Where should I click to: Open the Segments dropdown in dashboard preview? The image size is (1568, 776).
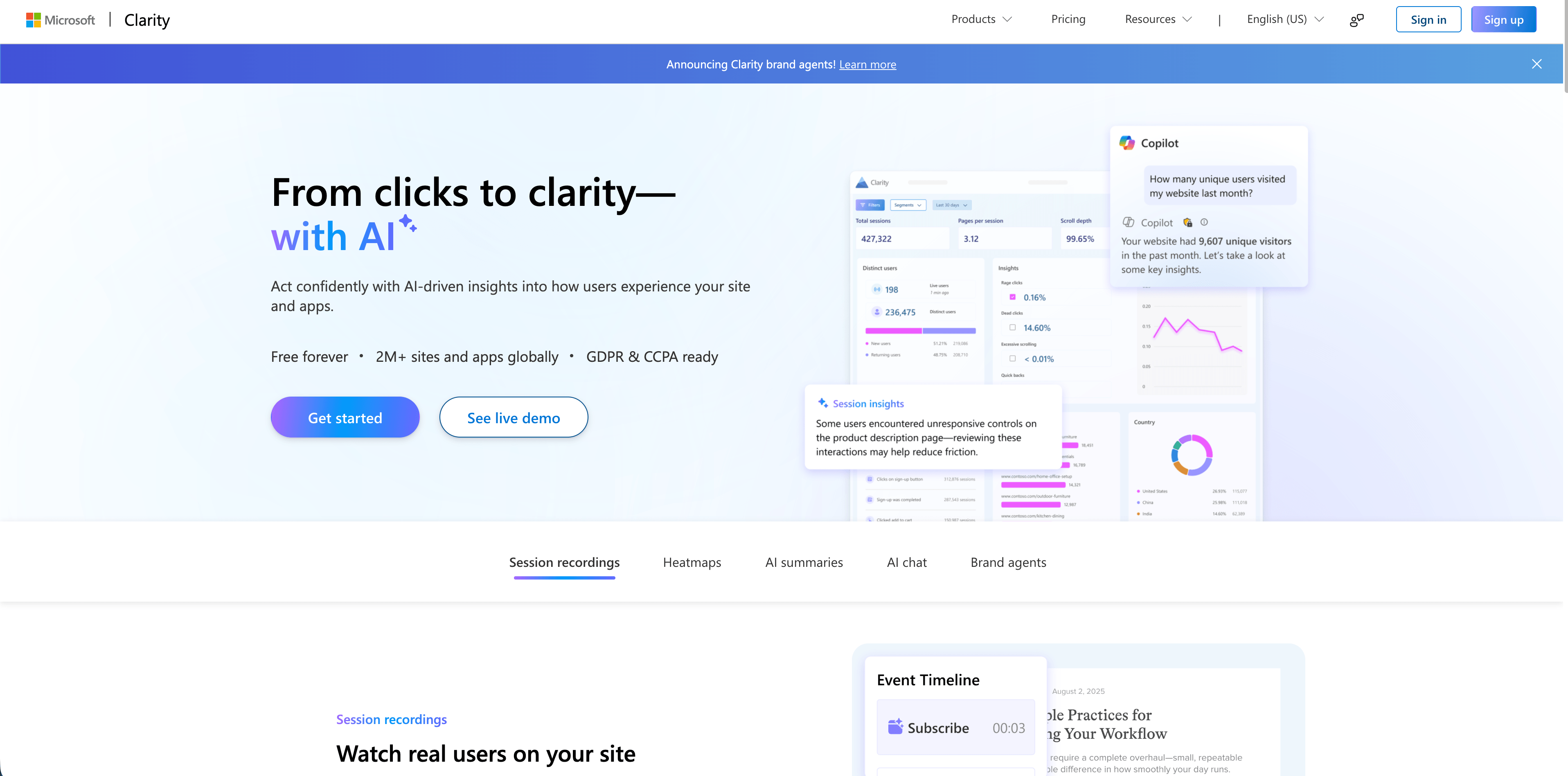tap(908, 205)
